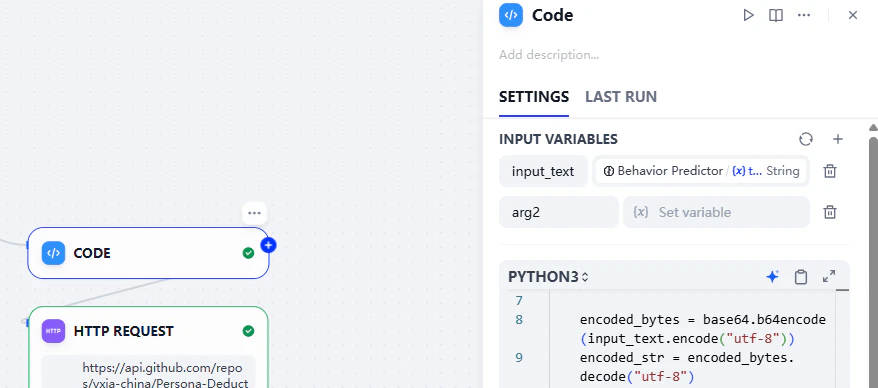Expand code editor to fullscreen
This screenshot has height=388, width=878.
(x=829, y=276)
